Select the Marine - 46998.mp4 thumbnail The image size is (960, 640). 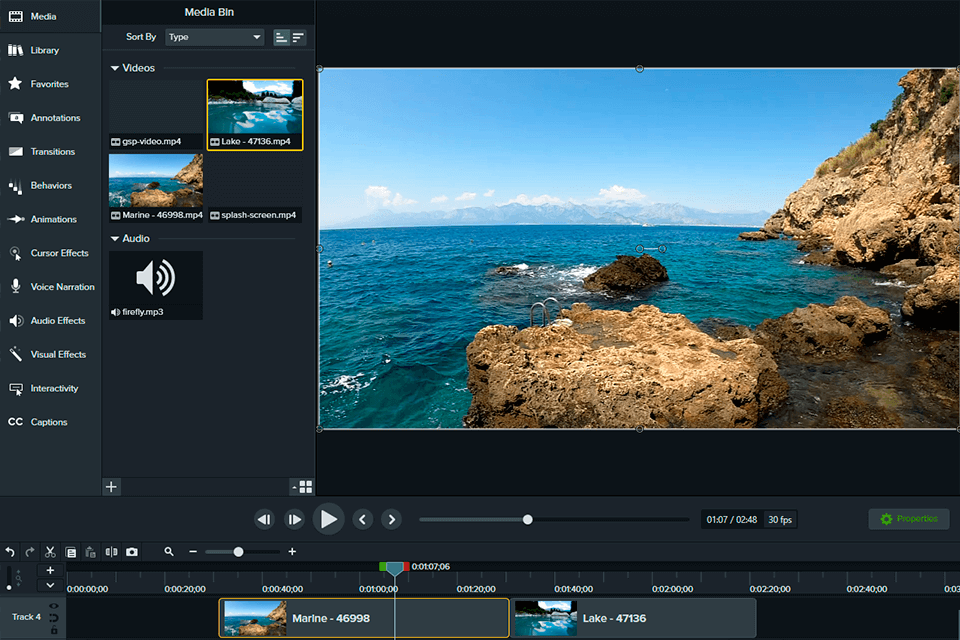[156, 181]
